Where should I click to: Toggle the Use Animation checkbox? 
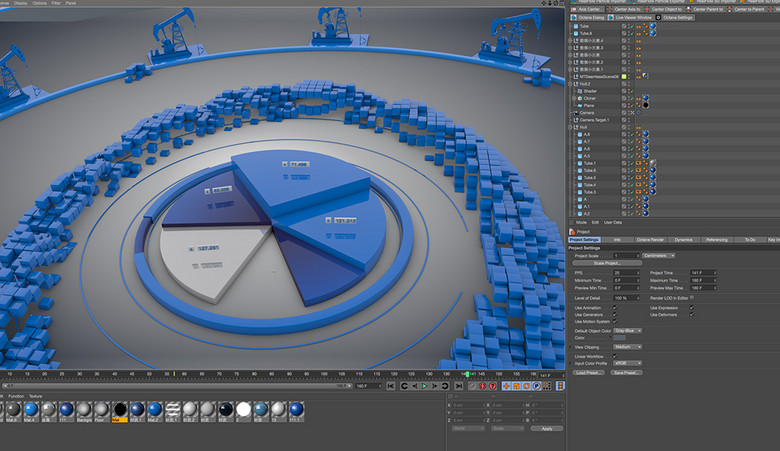pyautogui.click(x=615, y=307)
